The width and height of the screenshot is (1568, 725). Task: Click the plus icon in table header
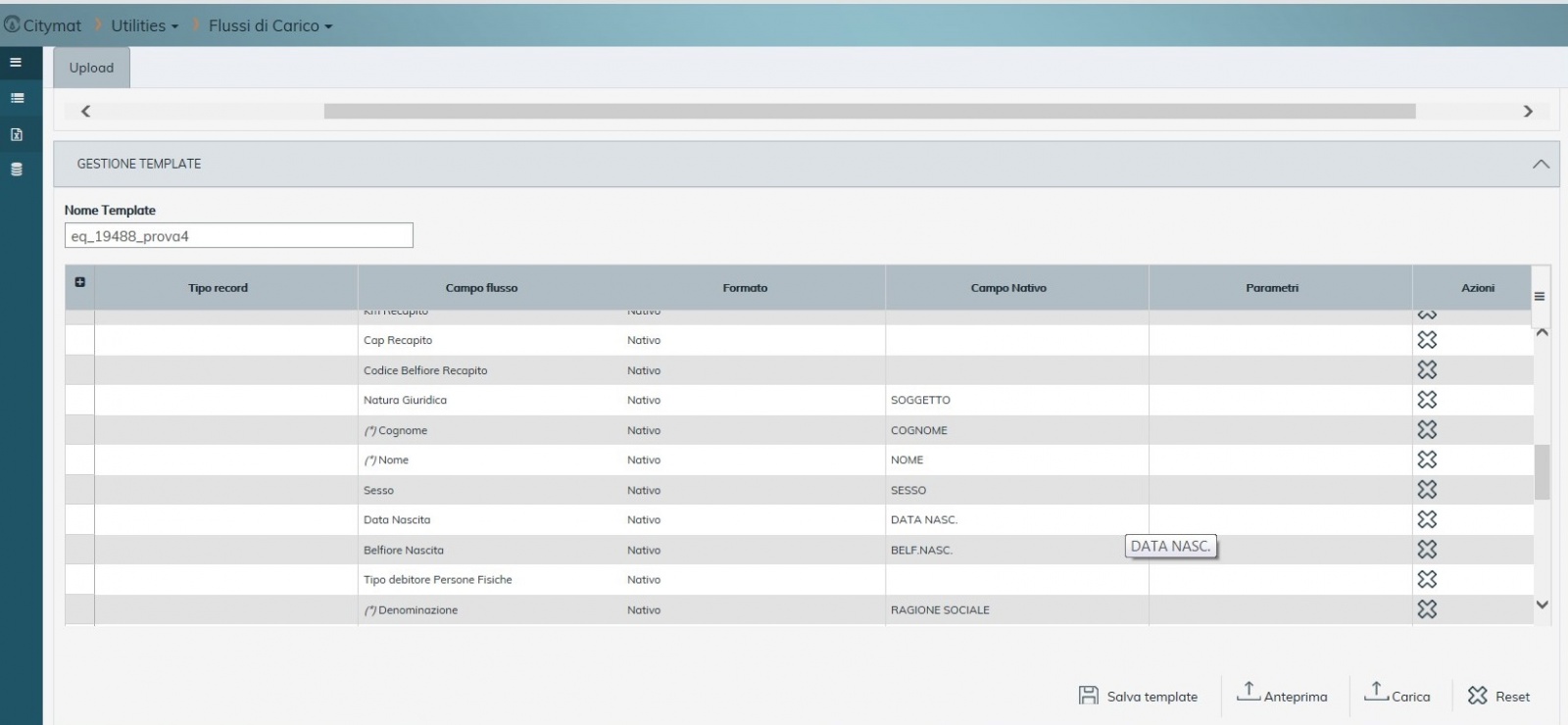coord(80,282)
